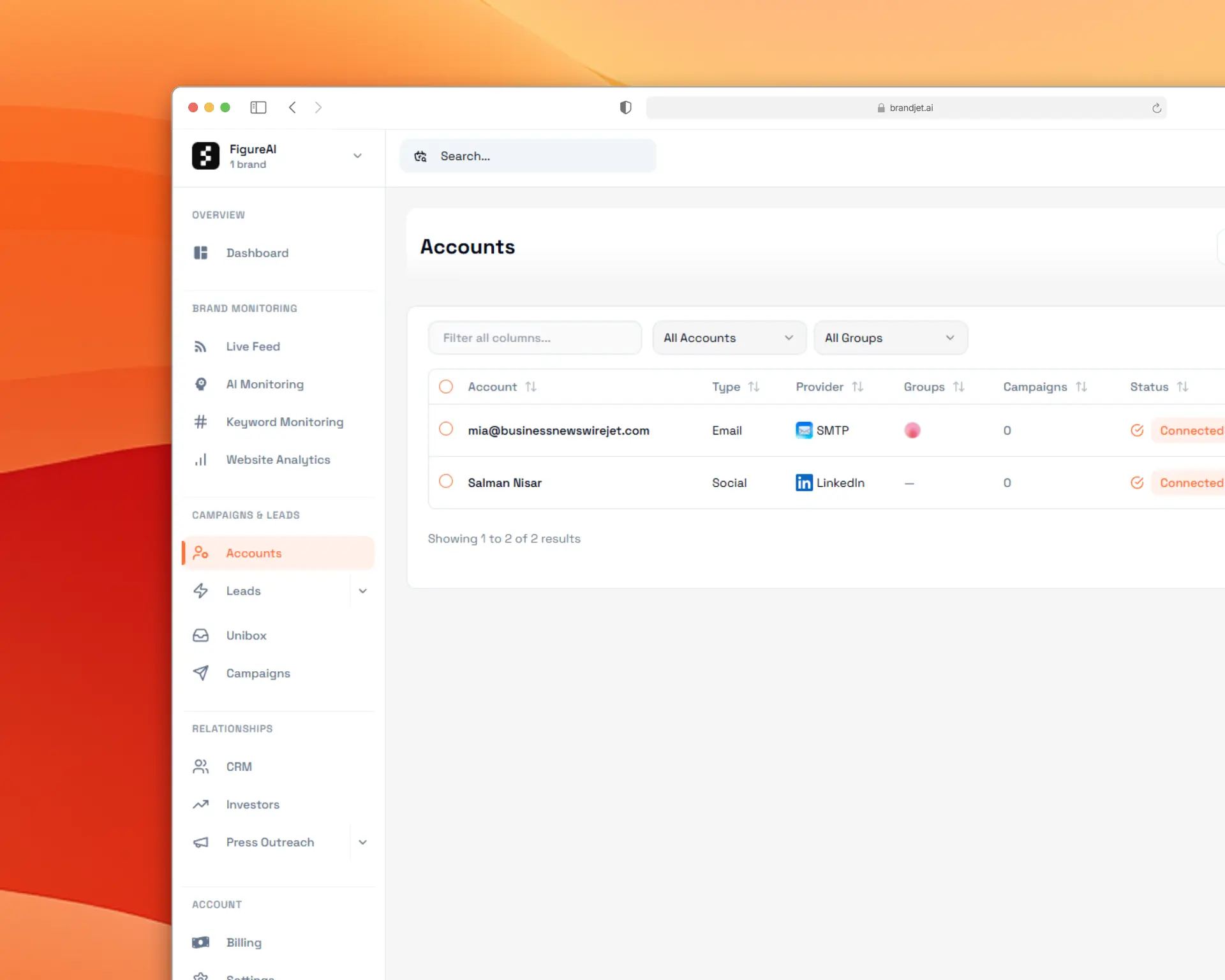
Task: Open the Live Feed section
Action: [x=253, y=346]
